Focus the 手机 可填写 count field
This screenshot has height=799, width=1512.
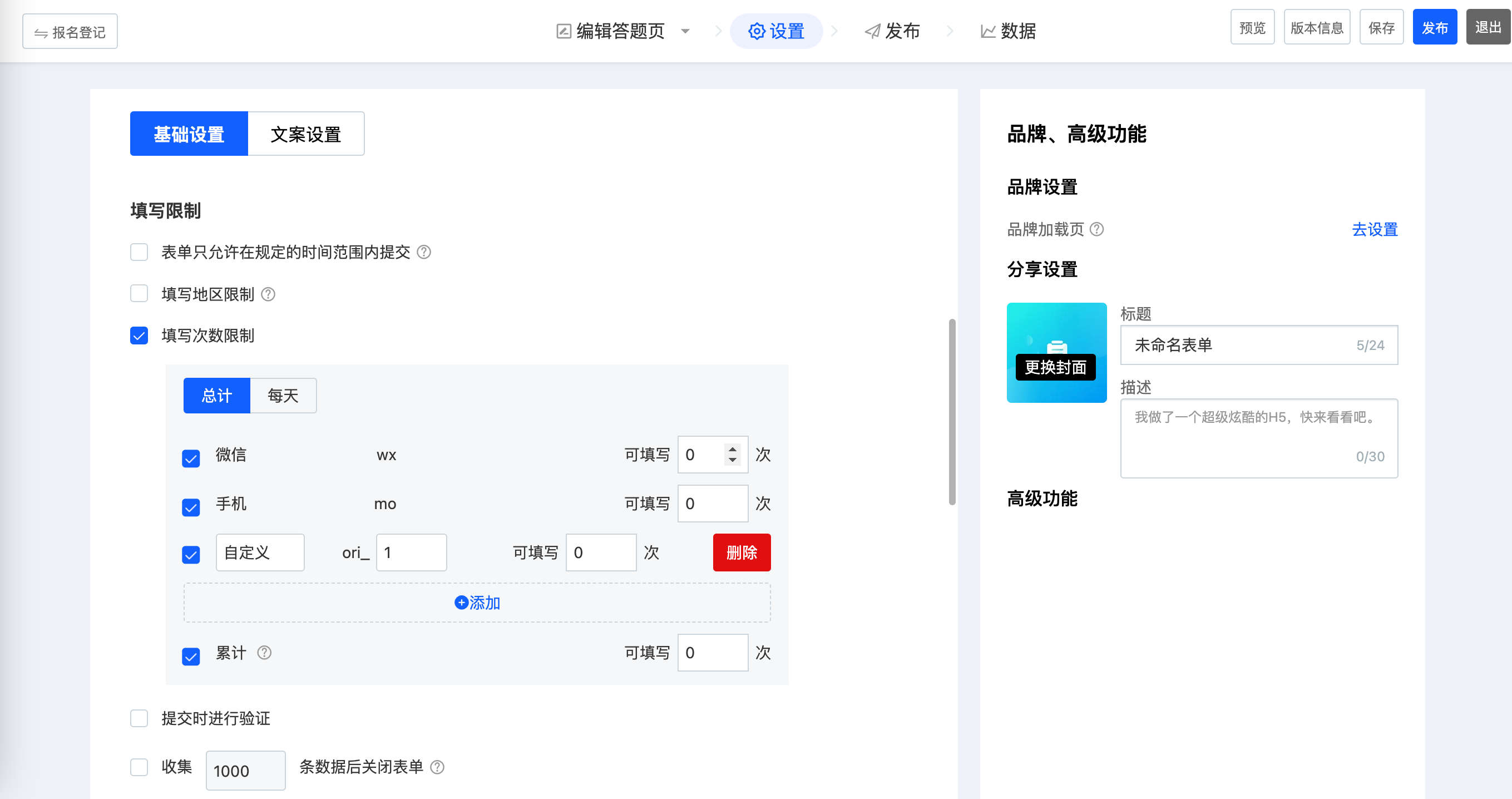point(713,504)
